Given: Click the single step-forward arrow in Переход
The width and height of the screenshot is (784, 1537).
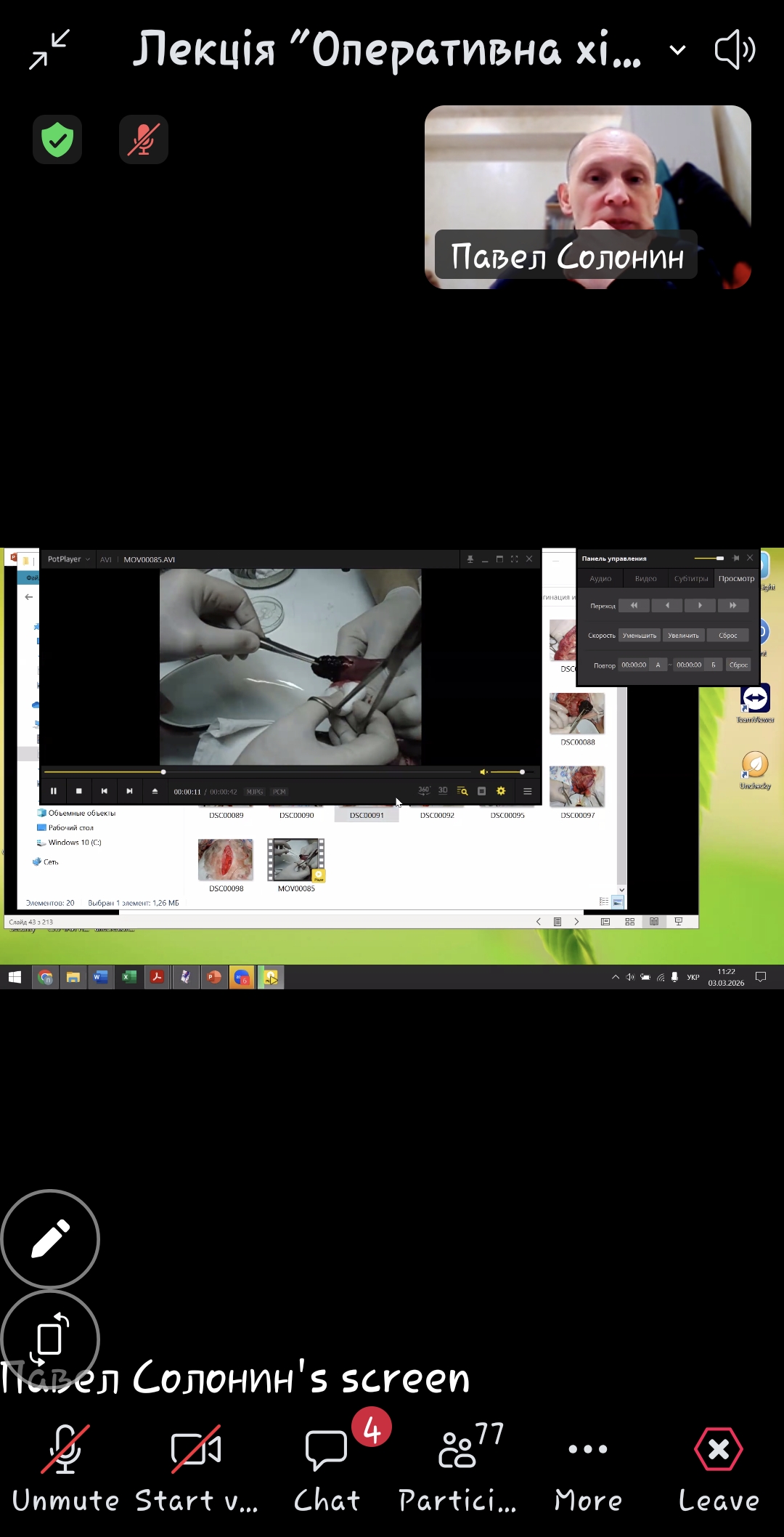Looking at the screenshot, I should pyautogui.click(x=701, y=605).
